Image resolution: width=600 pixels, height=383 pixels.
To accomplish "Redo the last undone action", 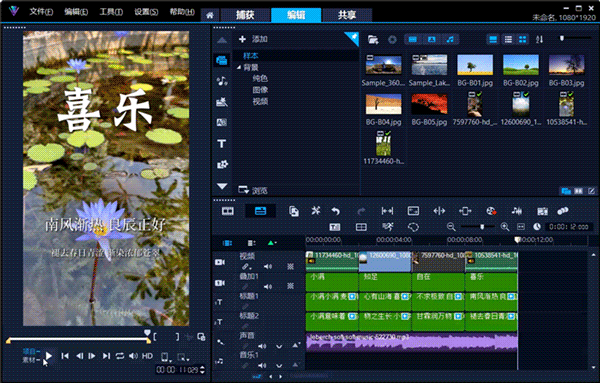I will pos(361,211).
